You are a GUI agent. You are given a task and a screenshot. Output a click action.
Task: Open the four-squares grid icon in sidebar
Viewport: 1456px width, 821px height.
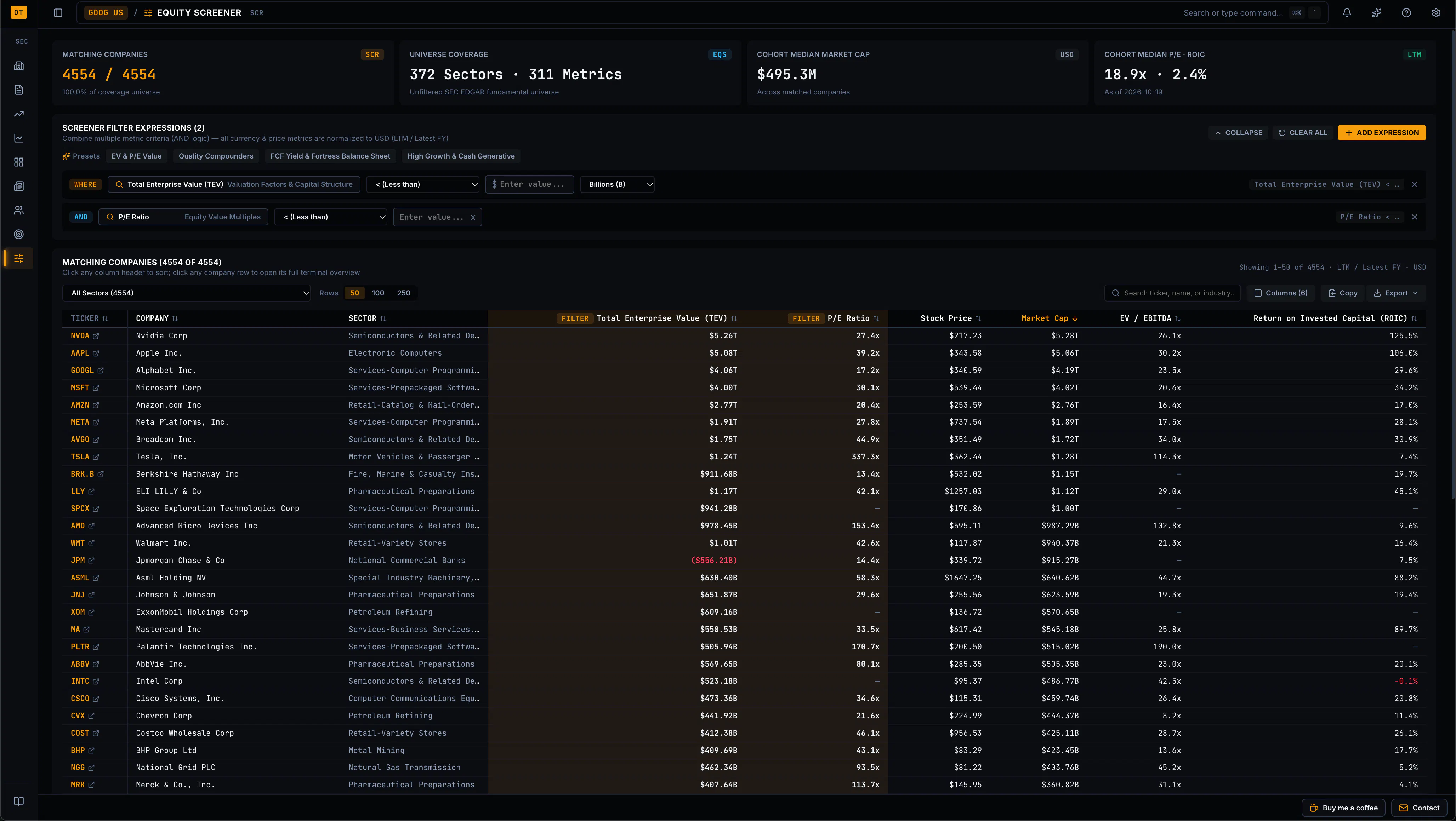click(x=19, y=162)
